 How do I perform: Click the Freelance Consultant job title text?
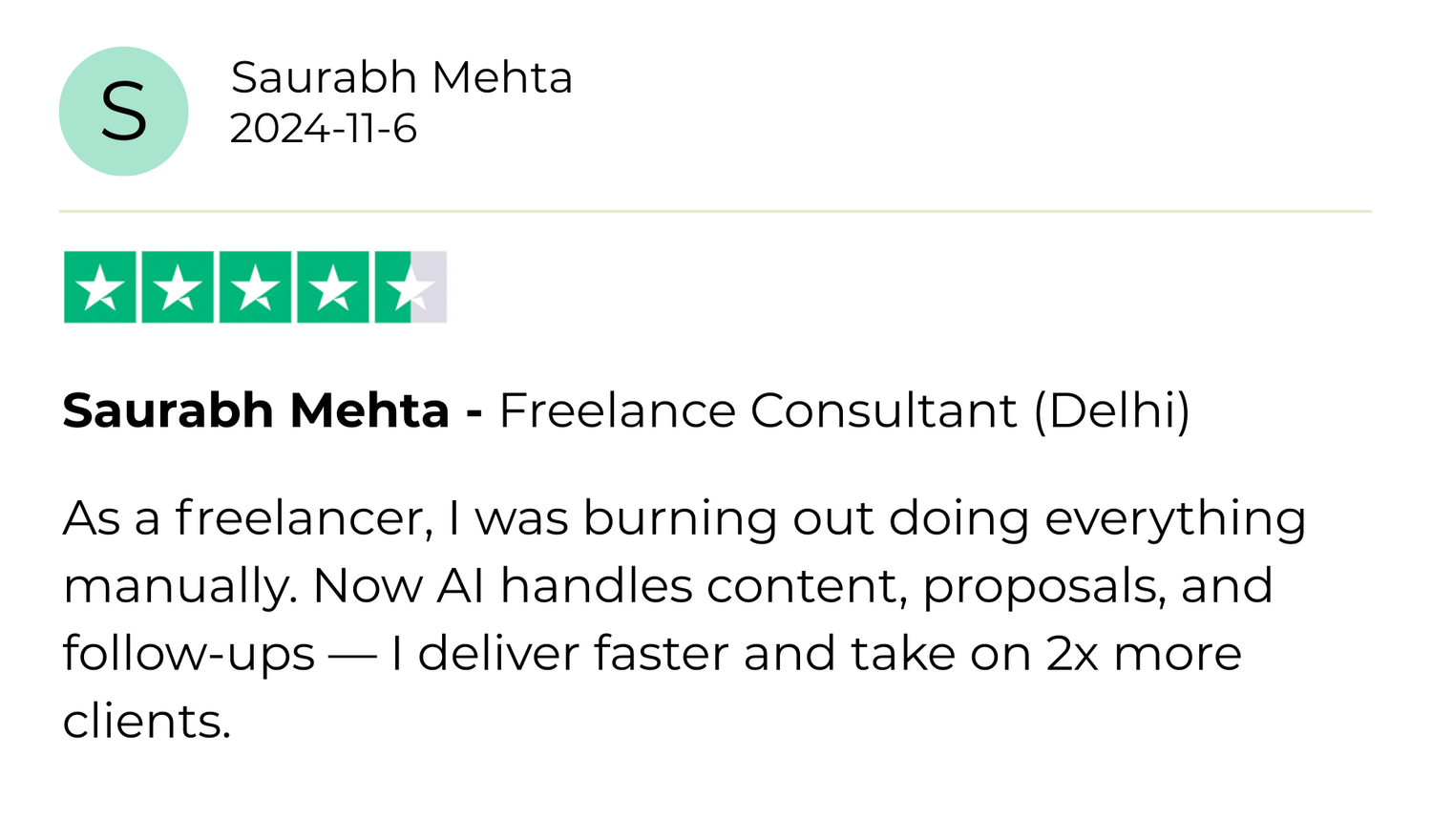[758, 410]
